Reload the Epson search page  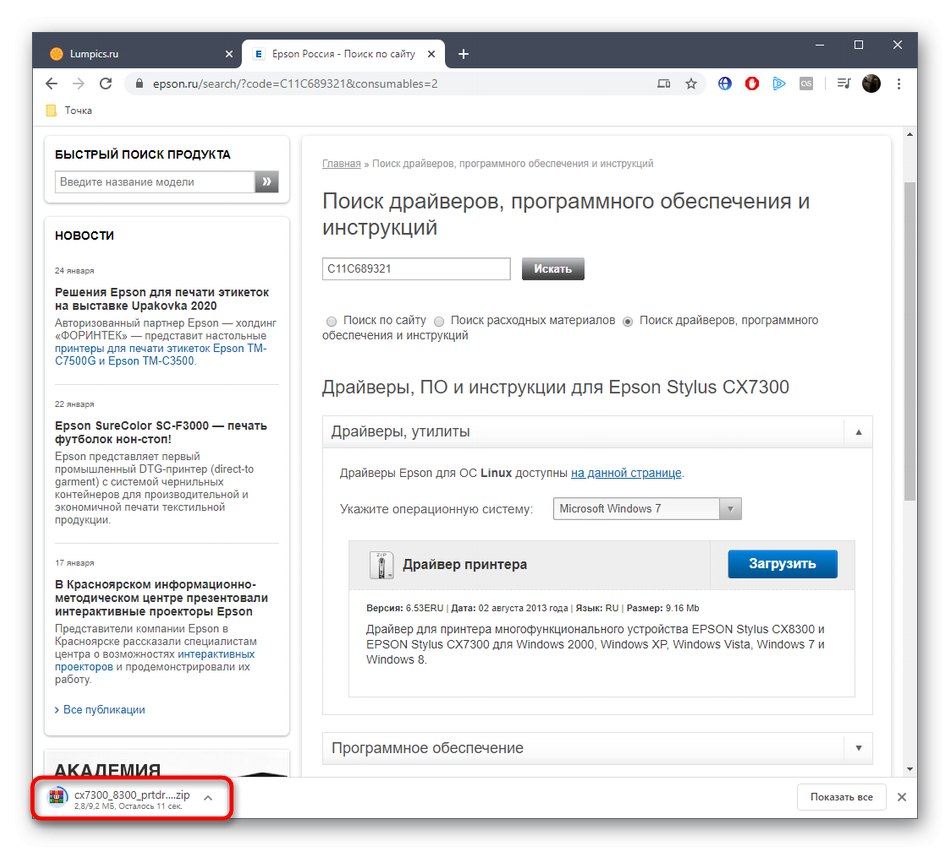(x=105, y=84)
